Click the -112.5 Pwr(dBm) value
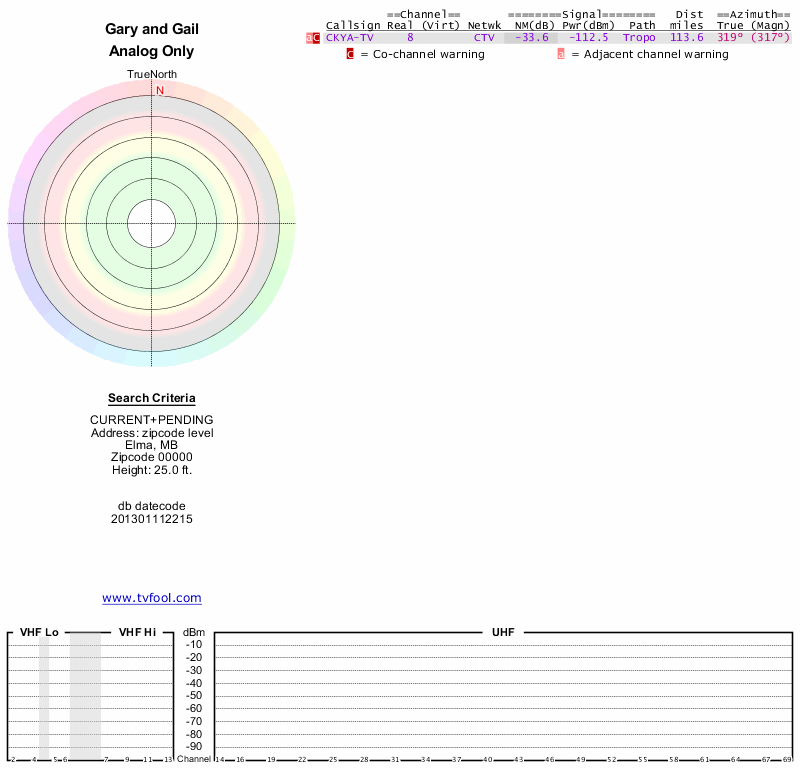Screen dimensions: 800x768 [x=589, y=38]
